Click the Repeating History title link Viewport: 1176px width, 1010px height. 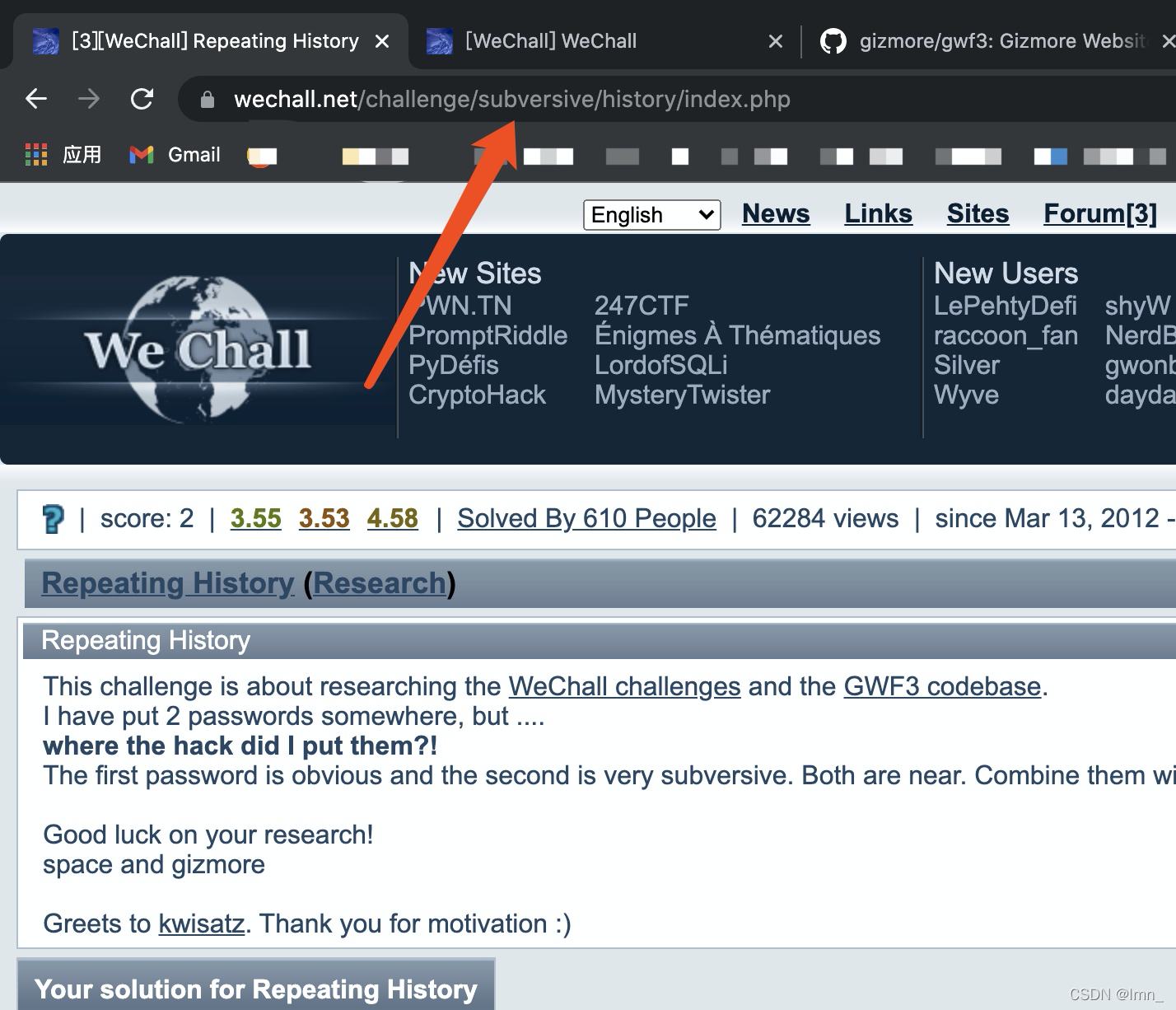point(168,583)
